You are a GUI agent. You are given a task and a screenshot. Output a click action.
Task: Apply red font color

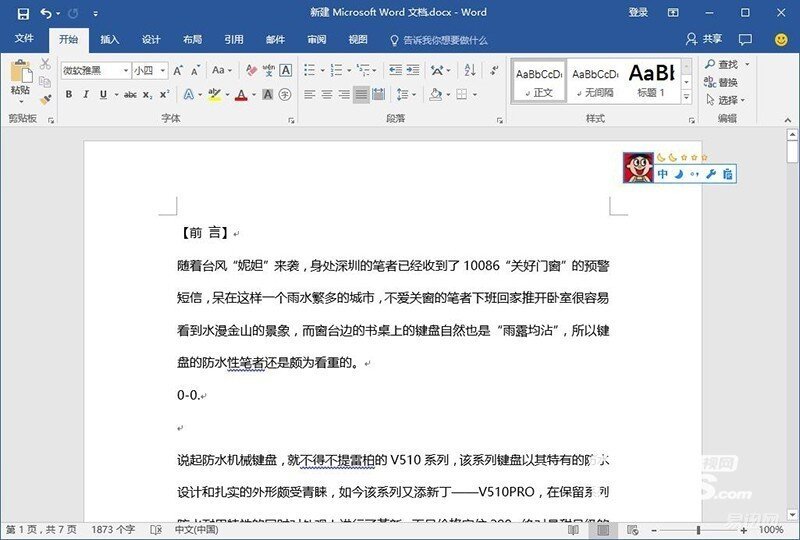click(241, 94)
